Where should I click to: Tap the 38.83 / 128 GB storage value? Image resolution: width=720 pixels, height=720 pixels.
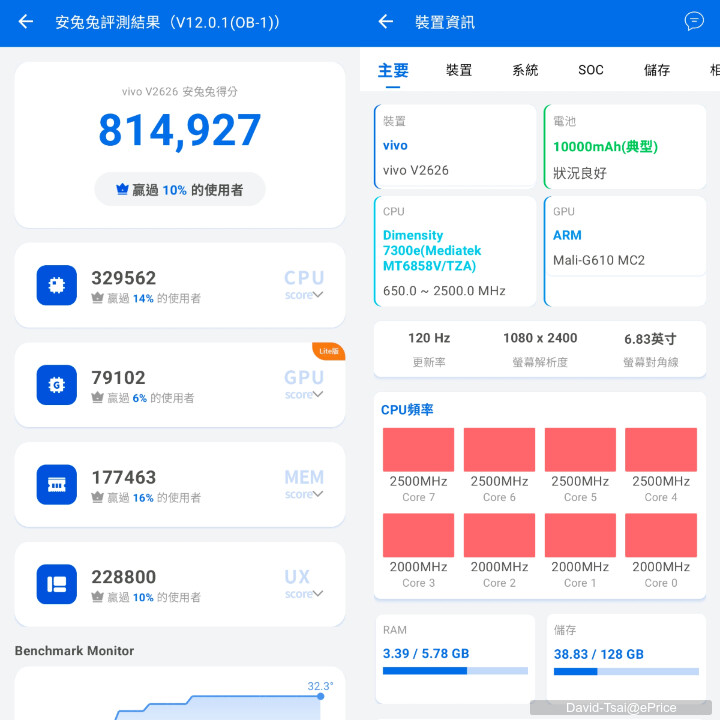[x=598, y=654]
